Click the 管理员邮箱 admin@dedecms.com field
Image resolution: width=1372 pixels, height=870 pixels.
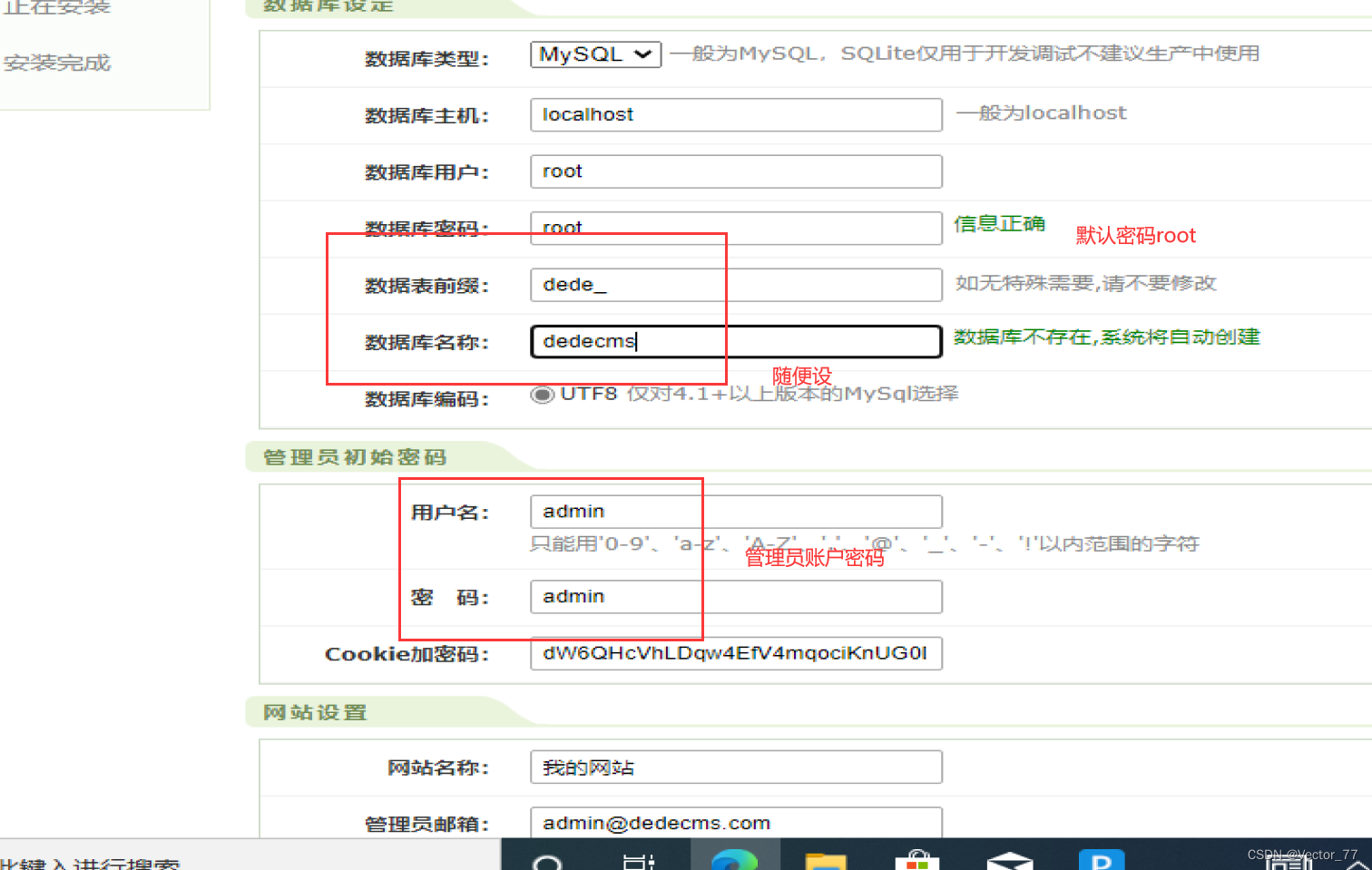point(736,823)
